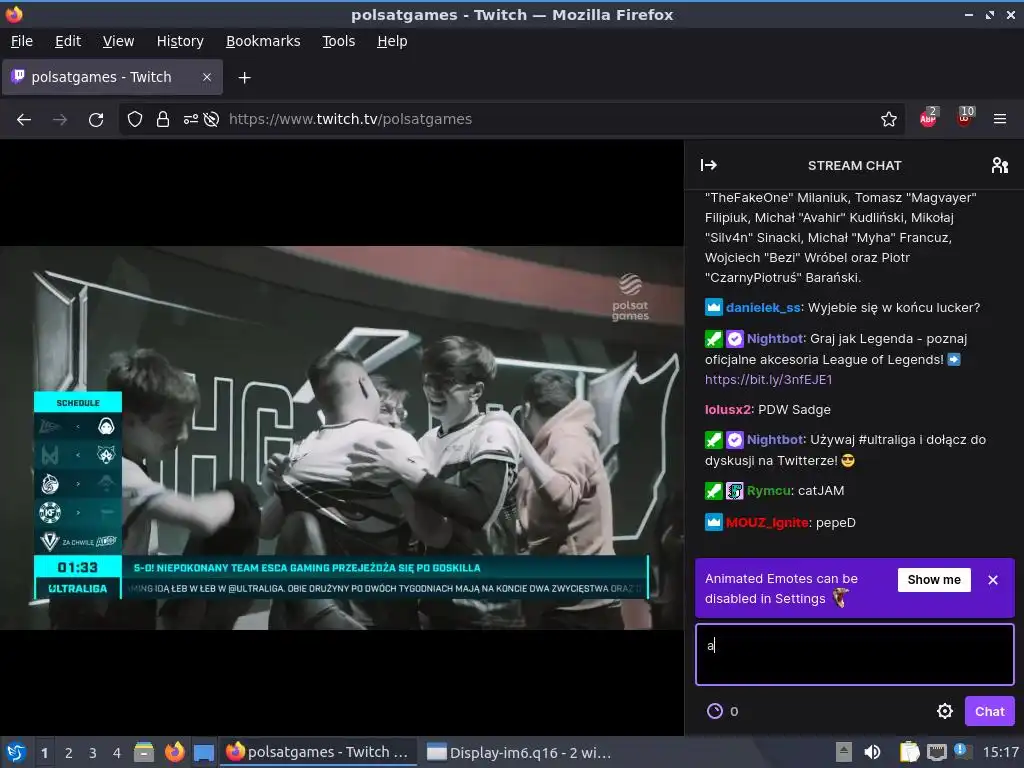Click username Rymcu in chat
Viewport: 1024px width, 768px height.
pyautogui.click(x=769, y=490)
